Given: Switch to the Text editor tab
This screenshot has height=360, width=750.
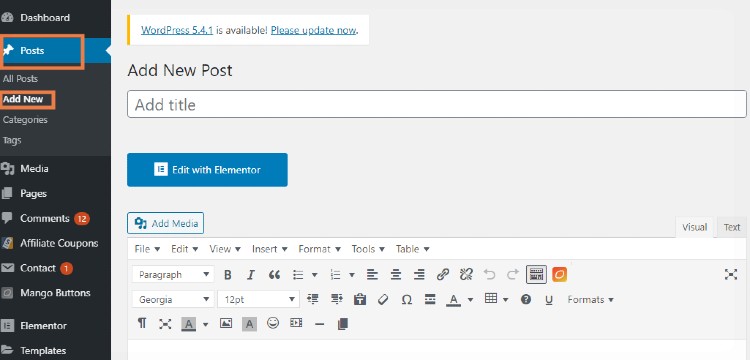Looking at the screenshot, I should (x=732, y=228).
